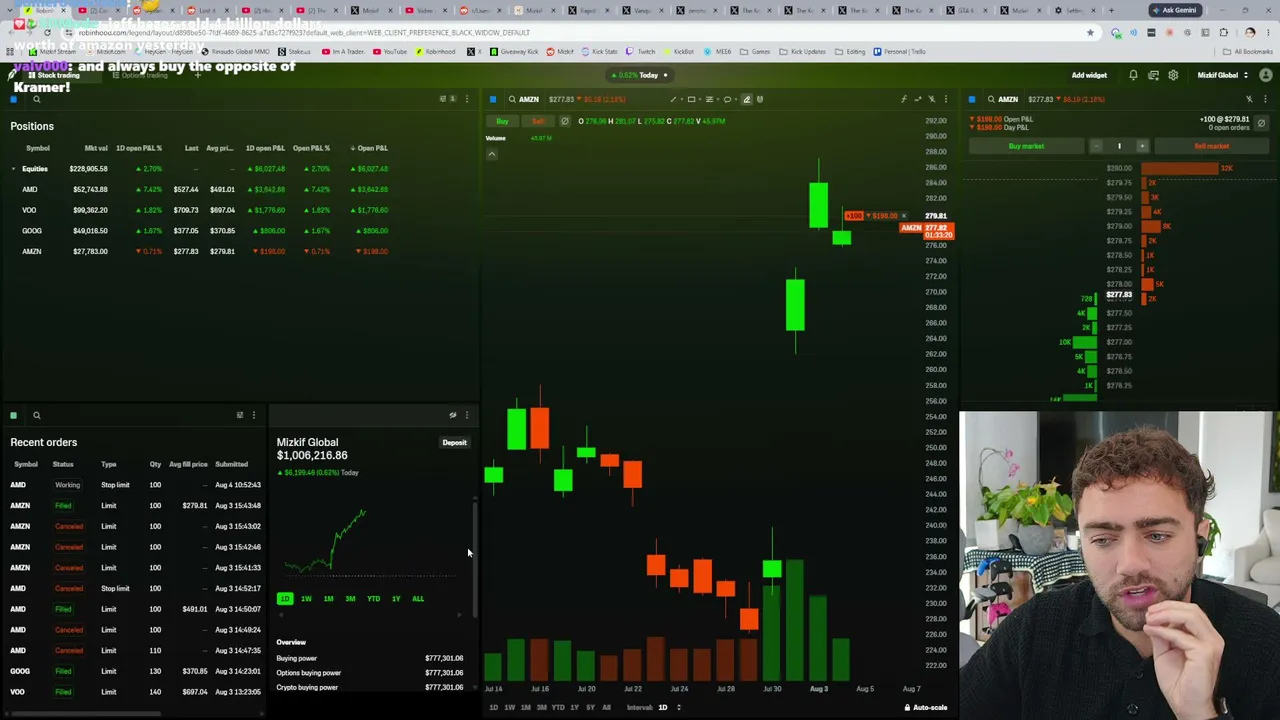Toggle trading tools icon in ladder header
This screenshot has height=720, width=1280.
coord(1249,99)
